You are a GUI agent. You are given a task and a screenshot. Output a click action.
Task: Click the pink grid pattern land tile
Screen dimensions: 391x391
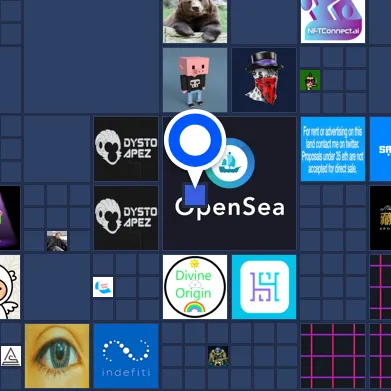[333, 356]
